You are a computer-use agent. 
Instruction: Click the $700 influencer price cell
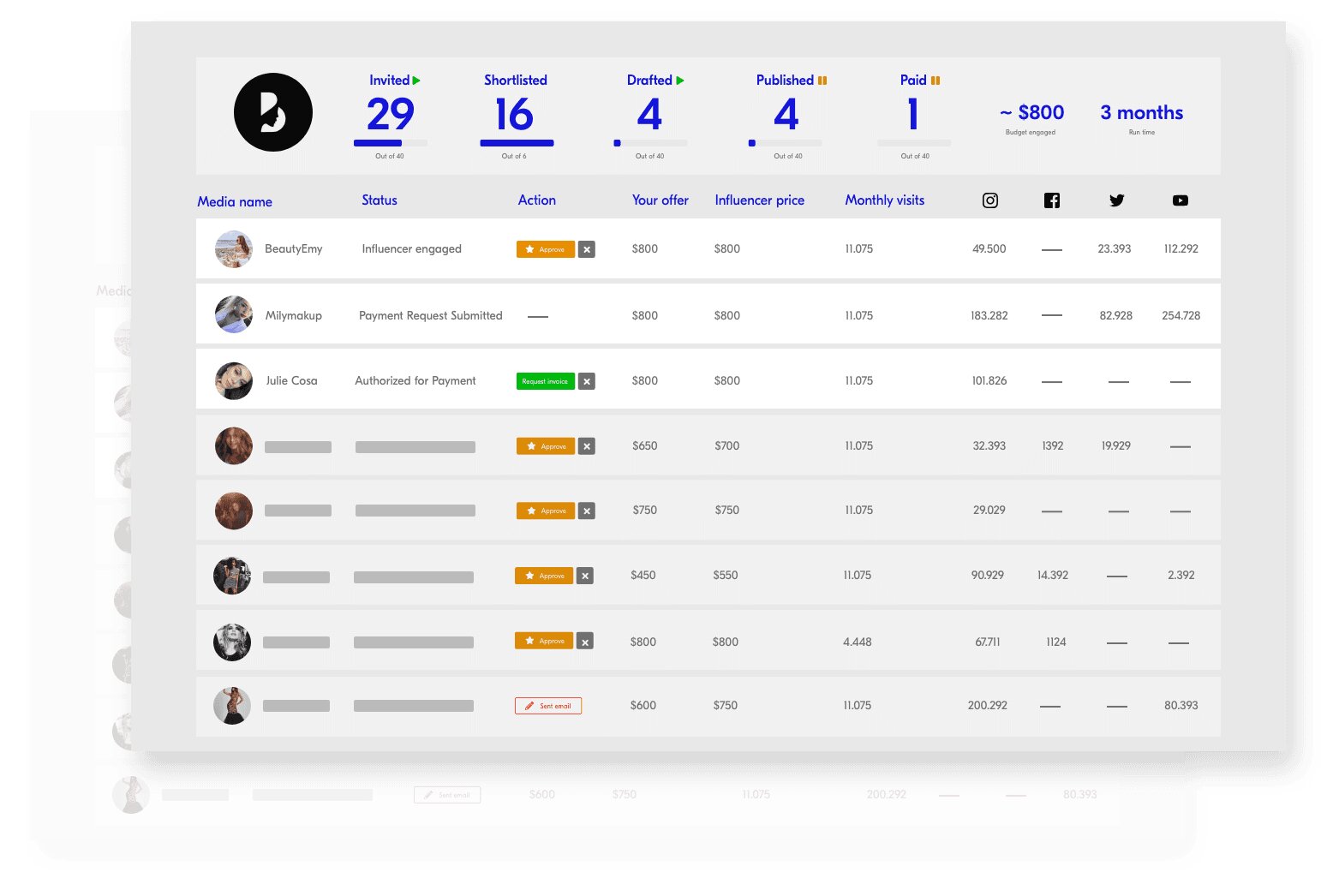[x=727, y=446]
